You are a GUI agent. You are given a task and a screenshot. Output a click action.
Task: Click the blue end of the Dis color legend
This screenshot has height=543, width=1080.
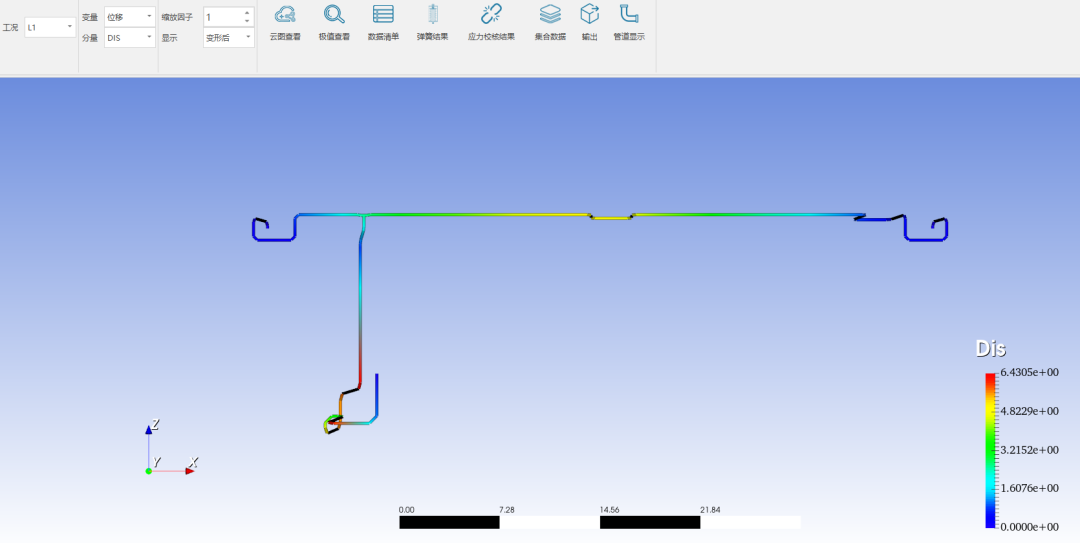pyautogui.click(x=990, y=523)
